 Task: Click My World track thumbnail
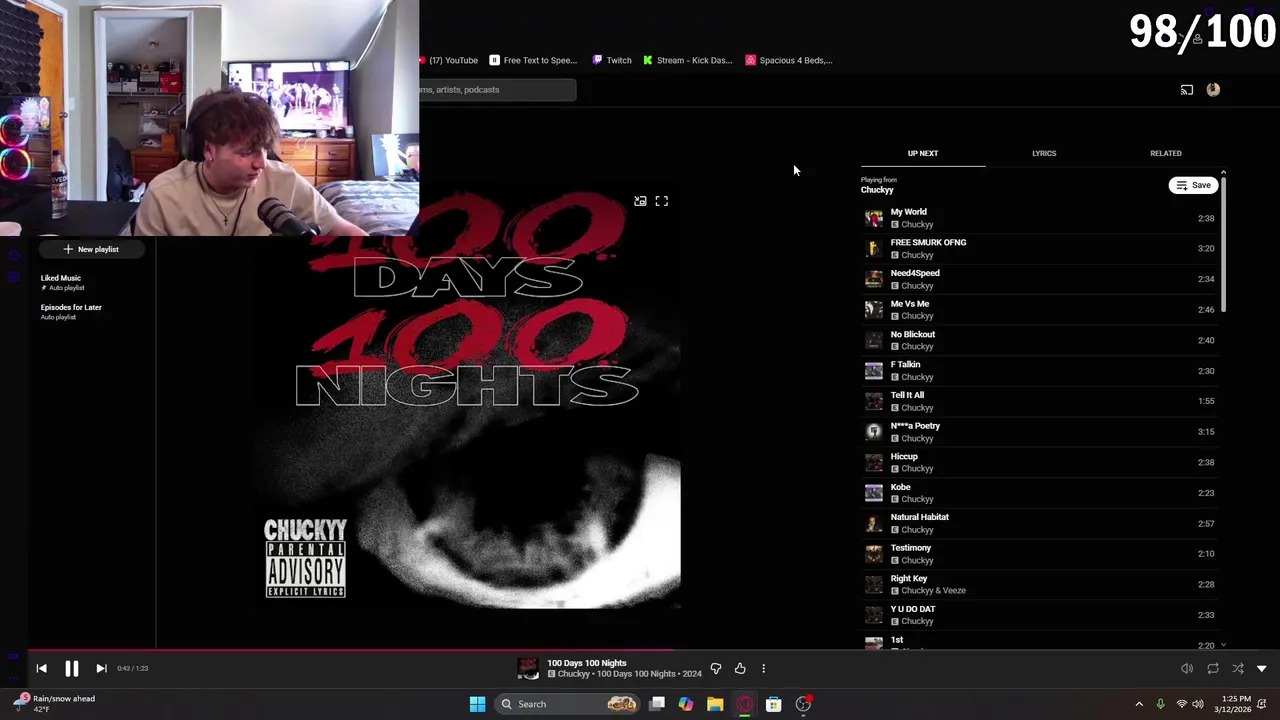[874, 218]
